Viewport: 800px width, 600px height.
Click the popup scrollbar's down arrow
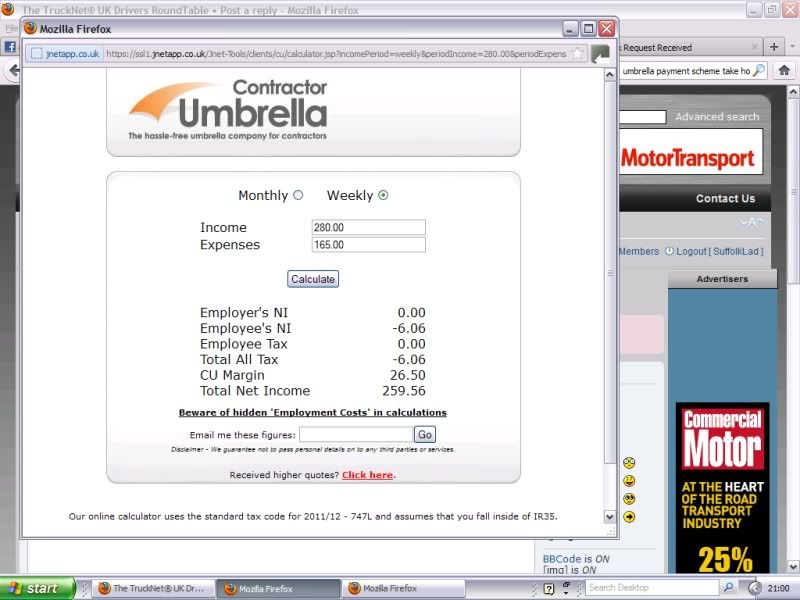coord(610,516)
